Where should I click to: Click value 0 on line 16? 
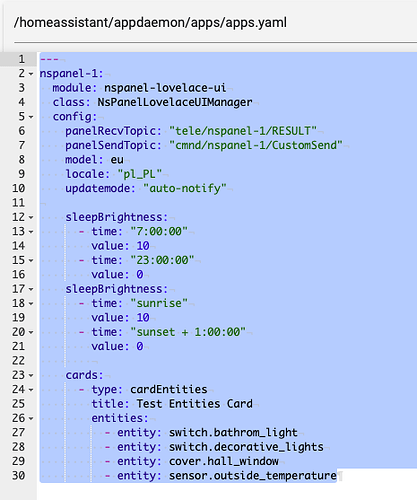coord(140,275)
